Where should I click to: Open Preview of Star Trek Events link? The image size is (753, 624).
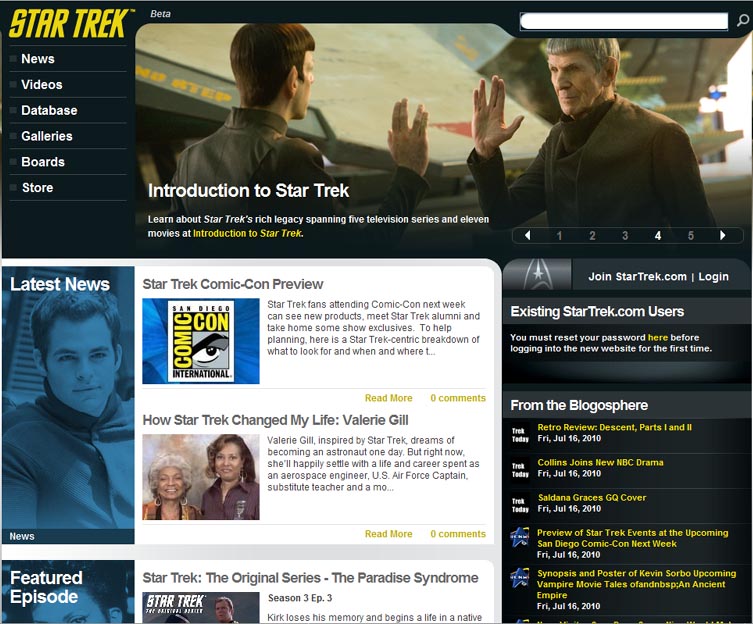point(632,538)
